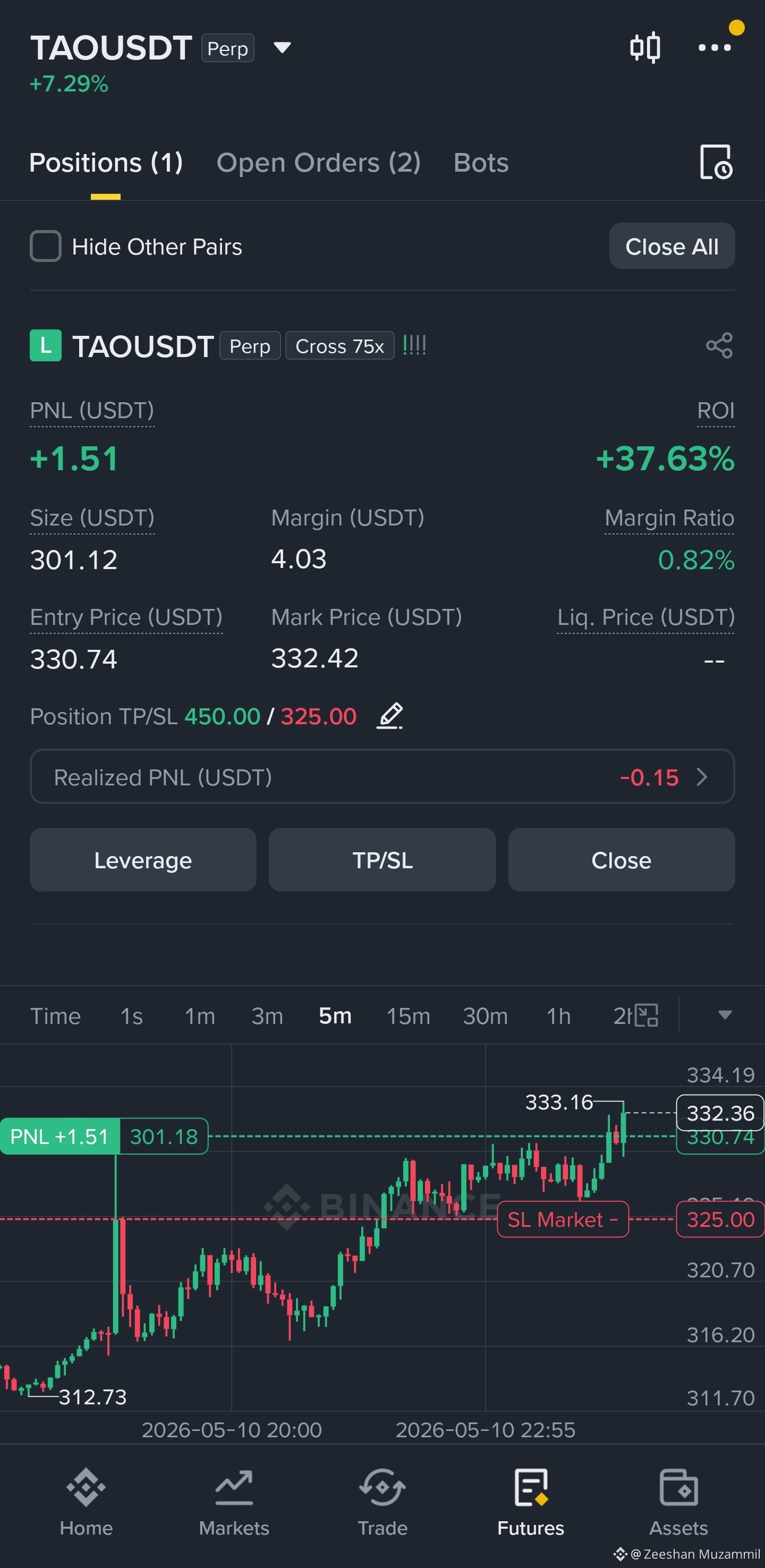Tap the 325.00 stop loss price tag

click(x=720, y=1219)
